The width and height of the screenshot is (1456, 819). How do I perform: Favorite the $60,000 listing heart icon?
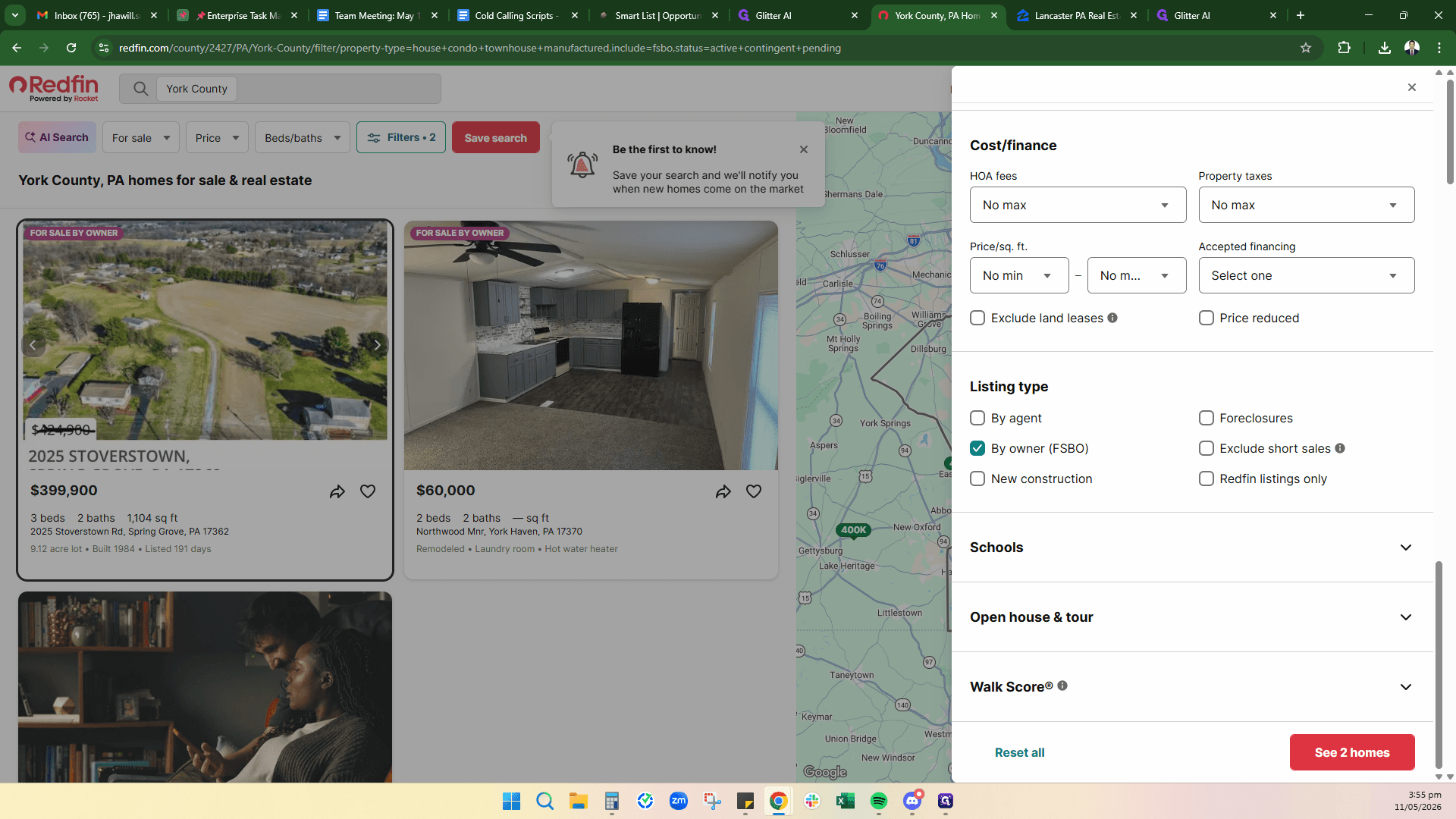coord(754,491)
